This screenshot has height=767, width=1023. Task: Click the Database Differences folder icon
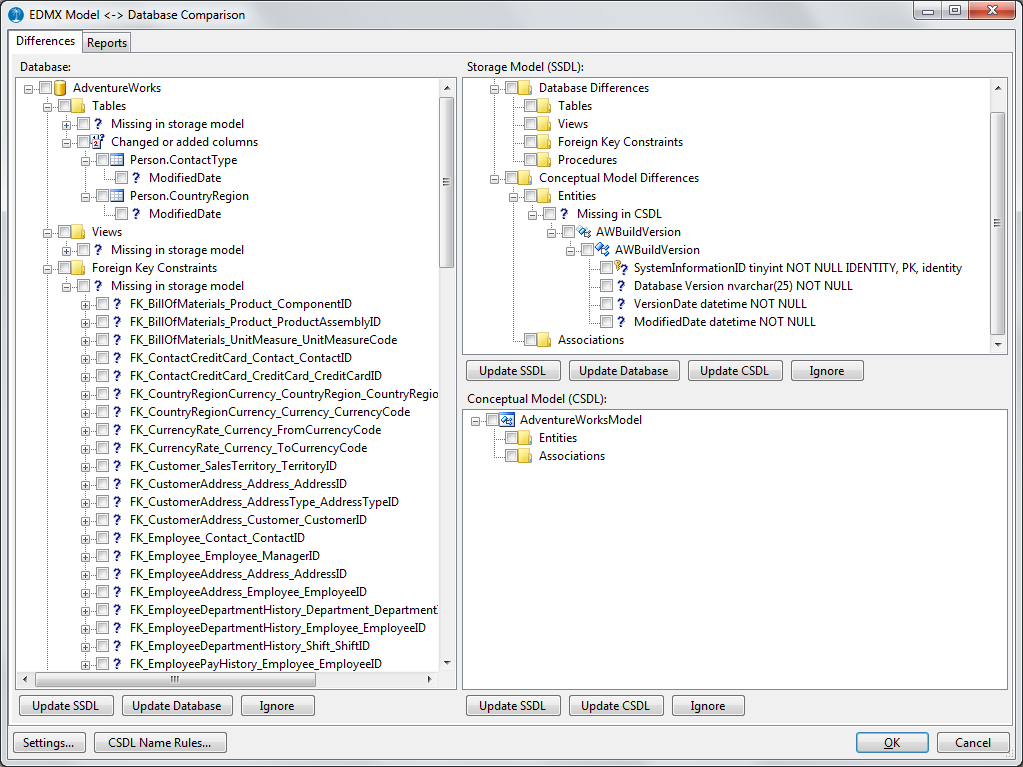[525, 87]
